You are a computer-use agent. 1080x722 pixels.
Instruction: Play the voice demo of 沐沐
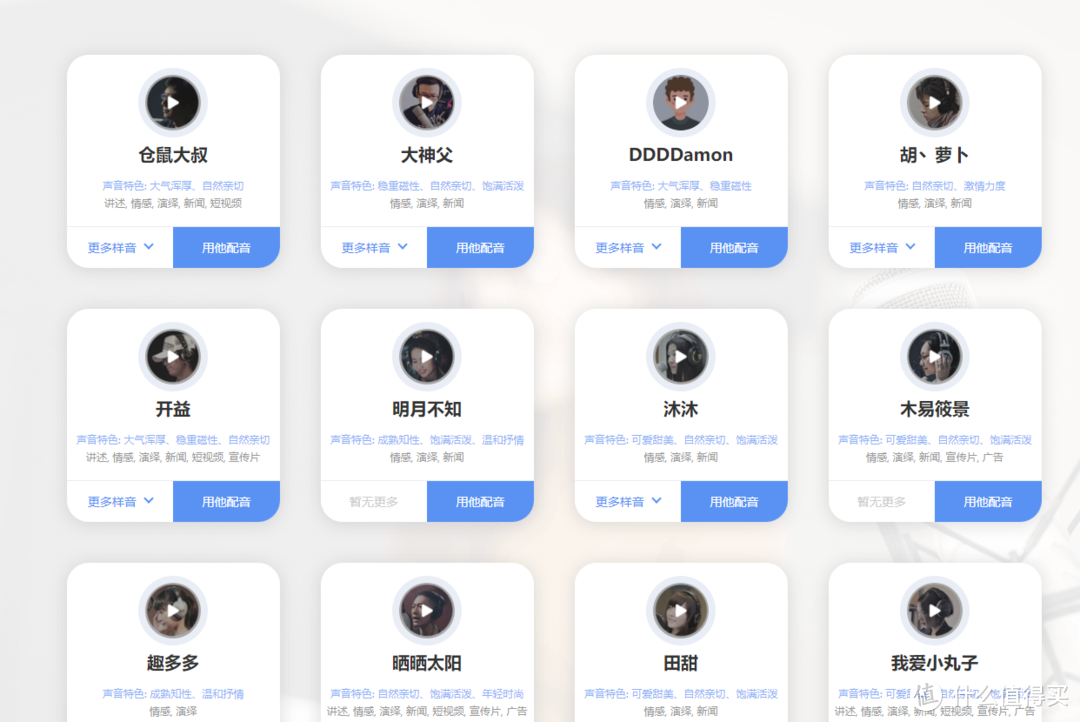point(681,356)
